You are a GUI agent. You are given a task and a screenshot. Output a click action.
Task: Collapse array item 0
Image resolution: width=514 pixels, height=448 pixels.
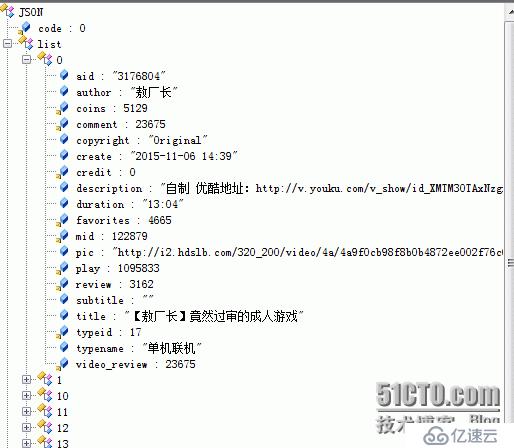point(26,59)
